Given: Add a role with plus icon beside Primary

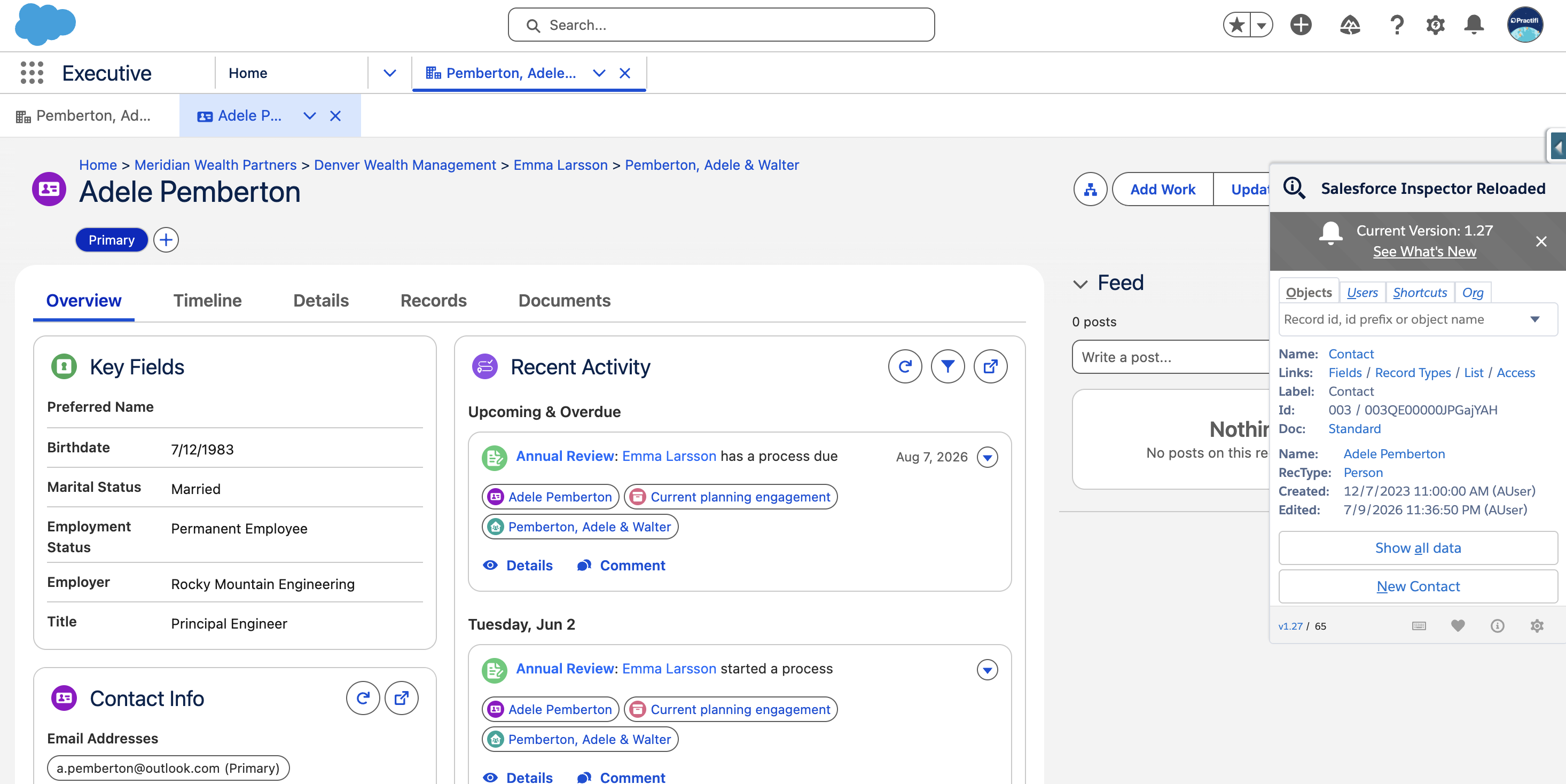Looking at the screenshot, I should 166,240.
